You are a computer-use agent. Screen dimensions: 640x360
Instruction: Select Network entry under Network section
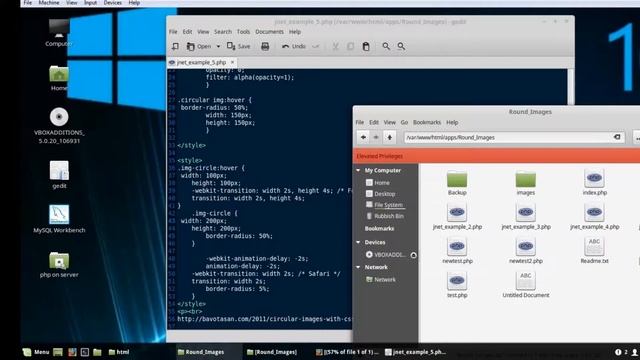(x=380, y=280)
